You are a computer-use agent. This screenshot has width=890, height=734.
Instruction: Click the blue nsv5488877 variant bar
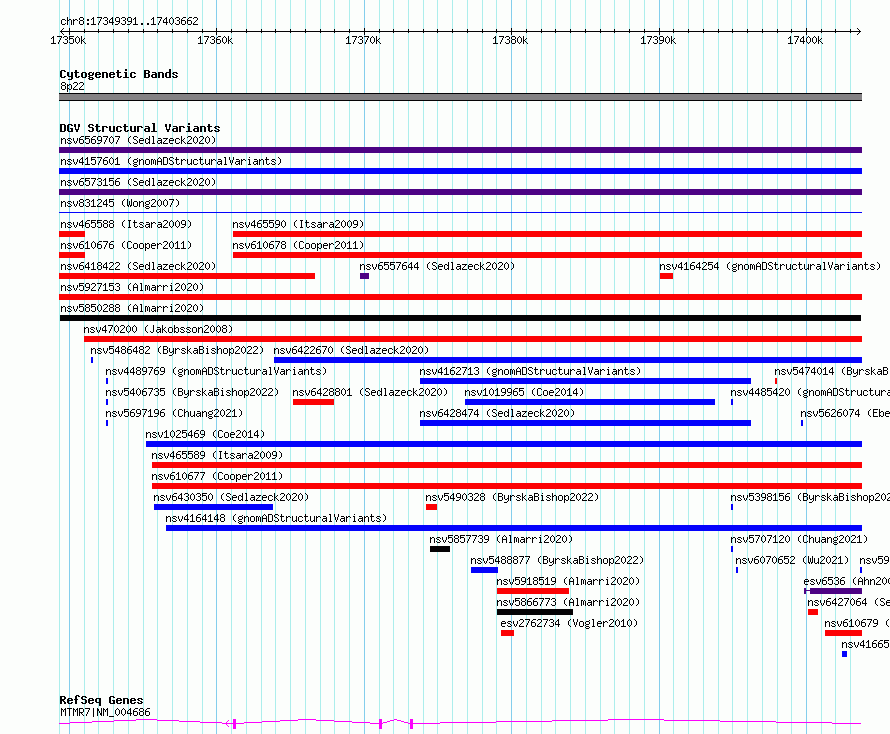(484, 570)
